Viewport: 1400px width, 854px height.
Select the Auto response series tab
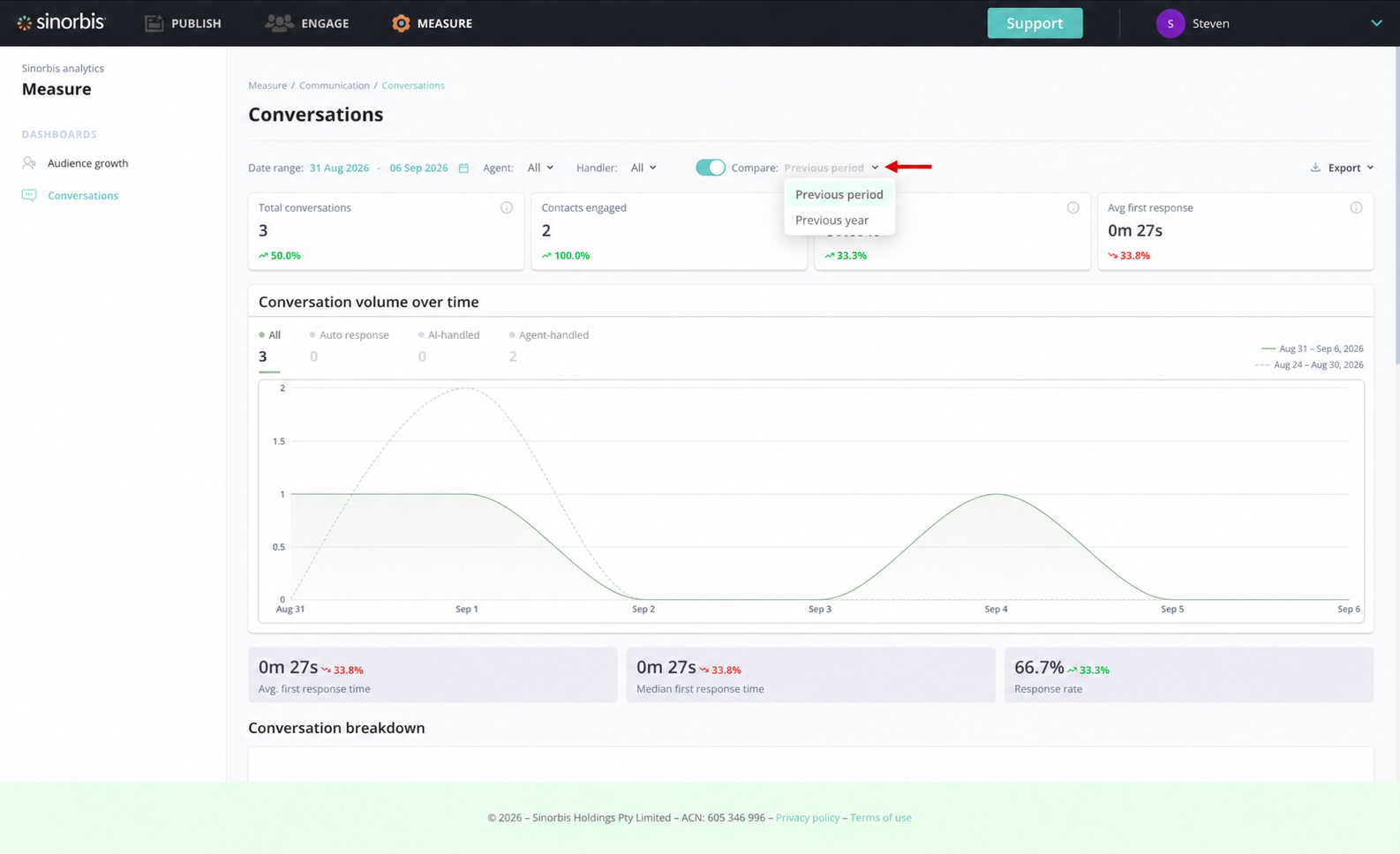pyautogui.click(x=349, y=346)
